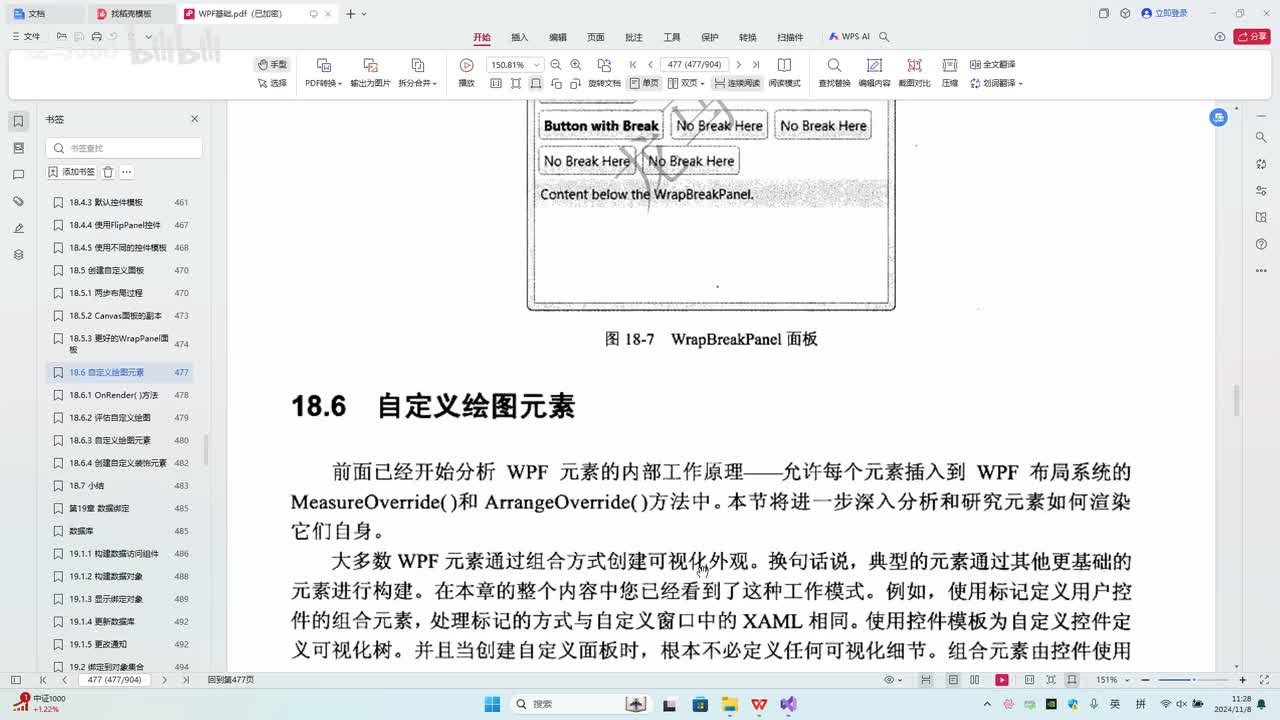Open 查找替换 find and replace
Viewport: 1280px width, 720px height.
(x=834, y=73)
